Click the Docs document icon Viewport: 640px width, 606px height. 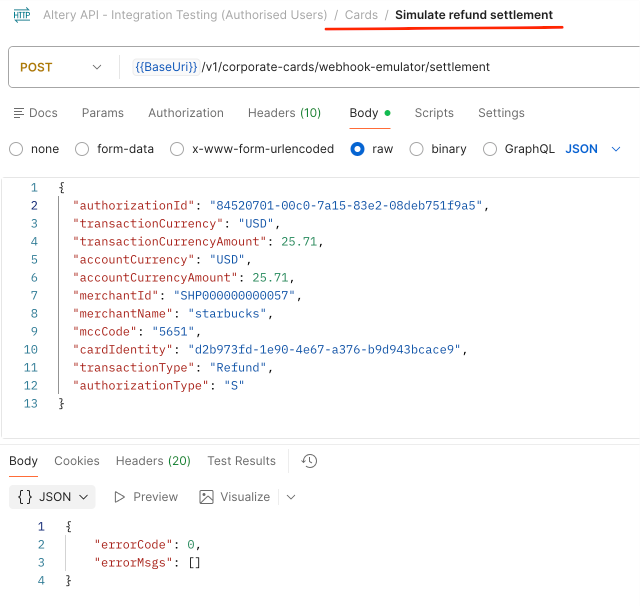tap(18, 113)
